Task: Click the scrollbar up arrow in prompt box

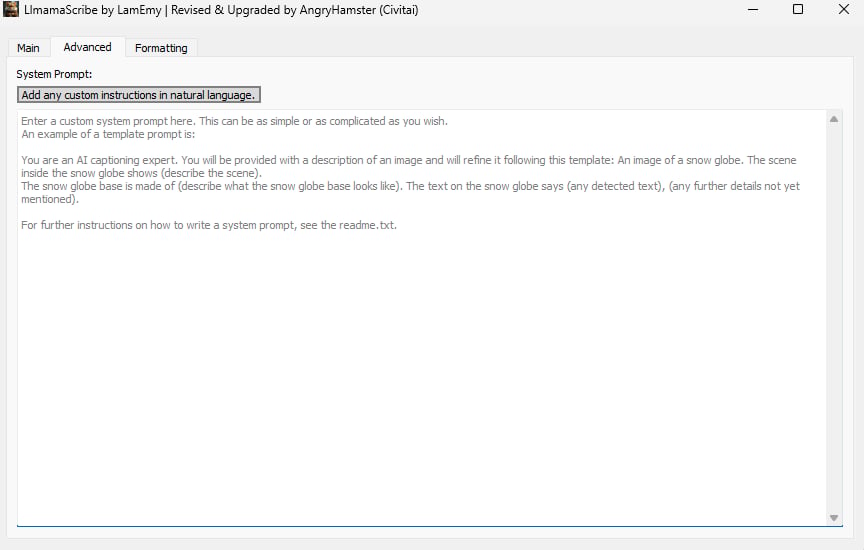Action: [834, 119]
